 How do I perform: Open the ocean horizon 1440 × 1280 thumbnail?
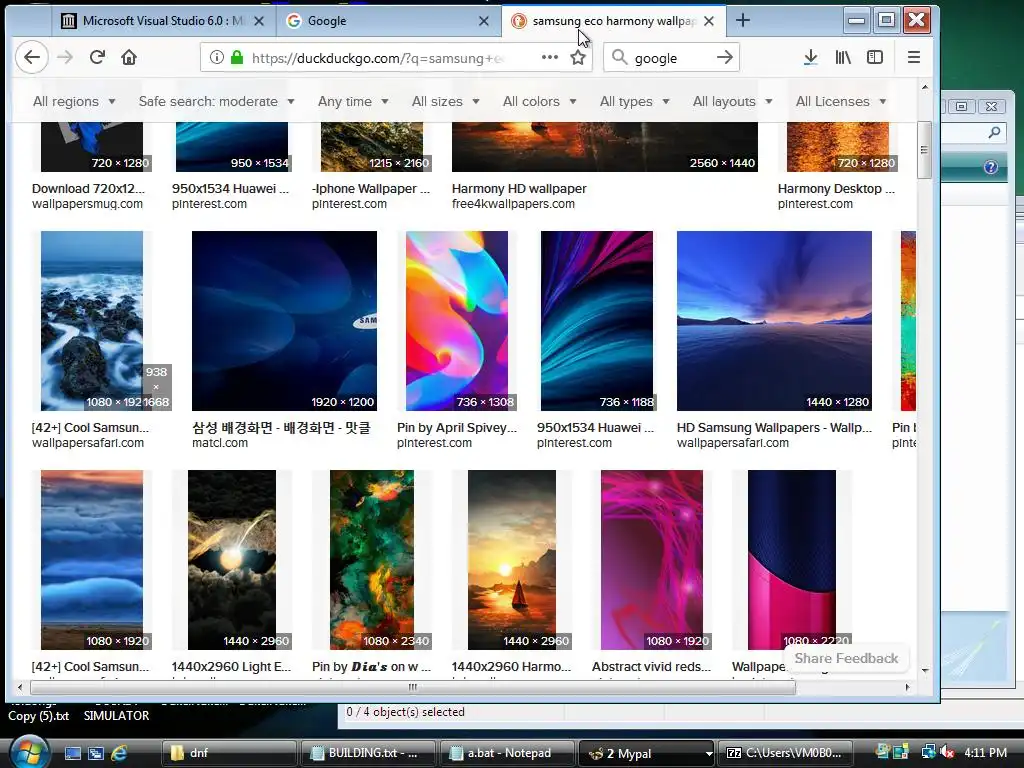point(774,321)
